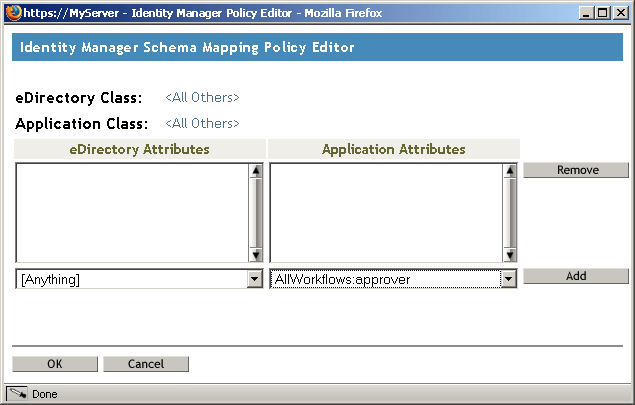
Task: Minimize the Firefox window
Action: click(x=586, y=13)
